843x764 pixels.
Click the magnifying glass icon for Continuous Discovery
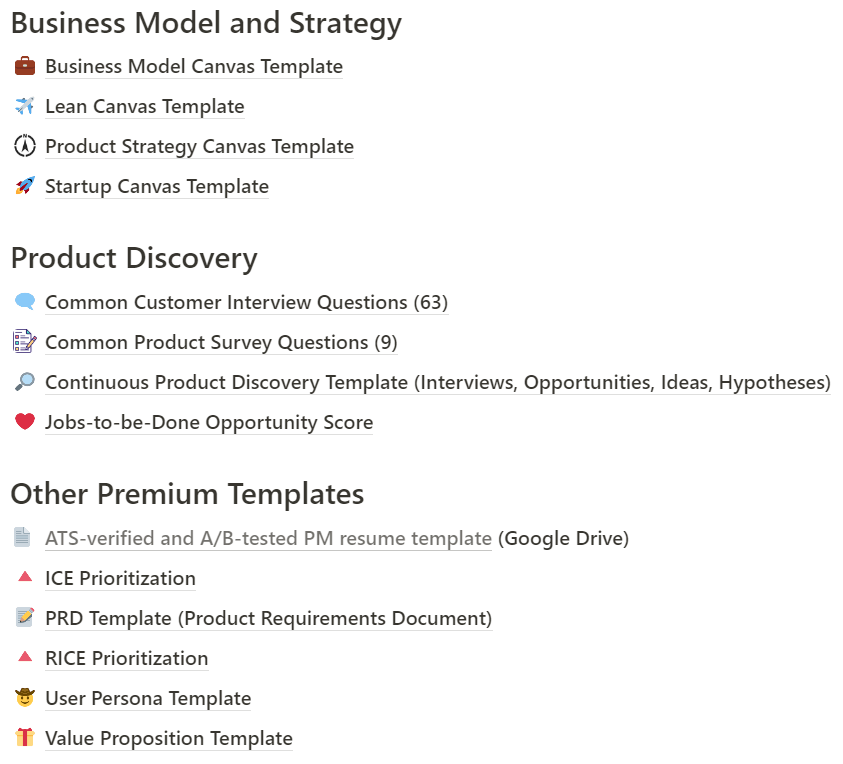coord(25,382)
